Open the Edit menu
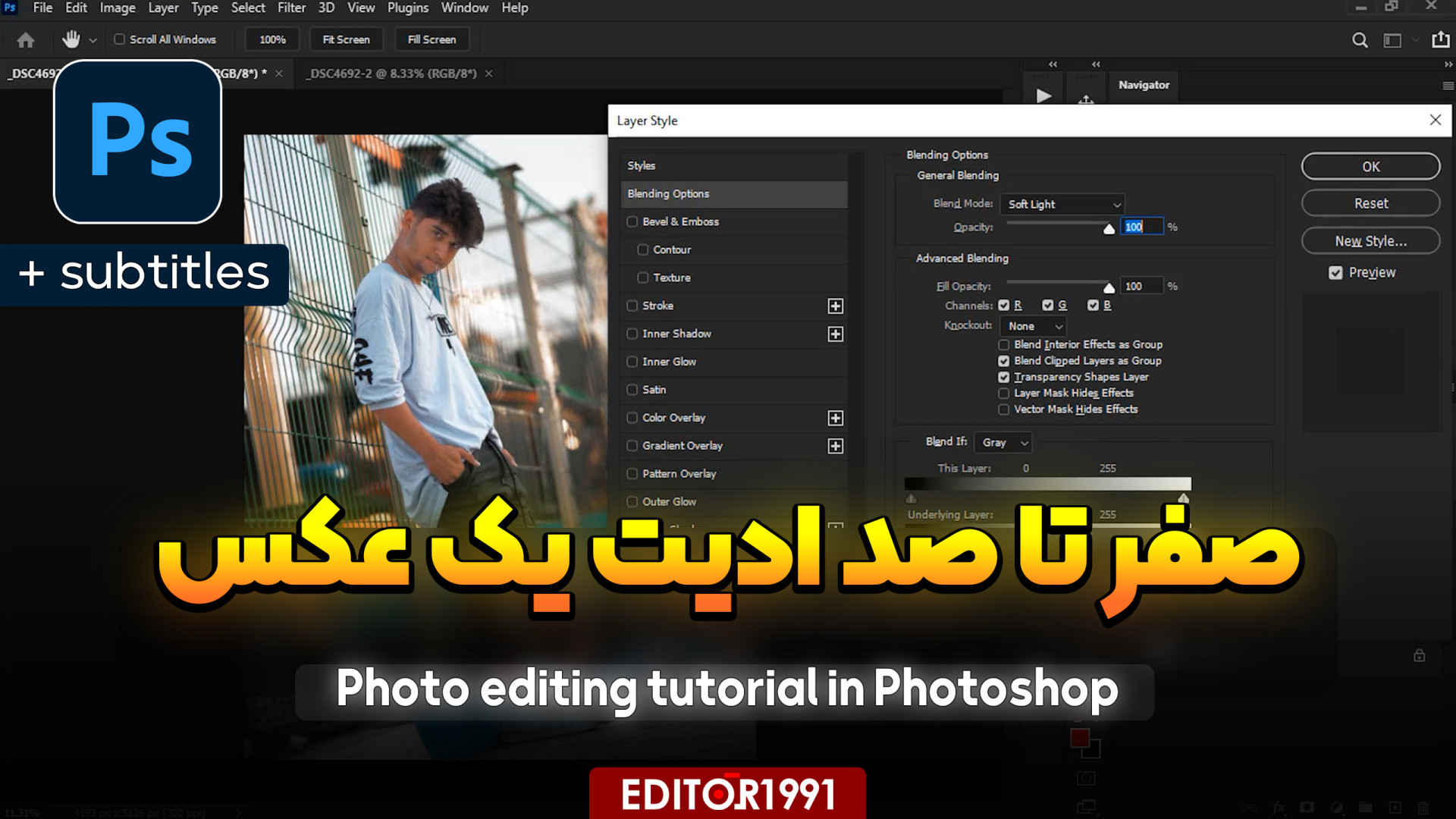 [x=76, y=8]
